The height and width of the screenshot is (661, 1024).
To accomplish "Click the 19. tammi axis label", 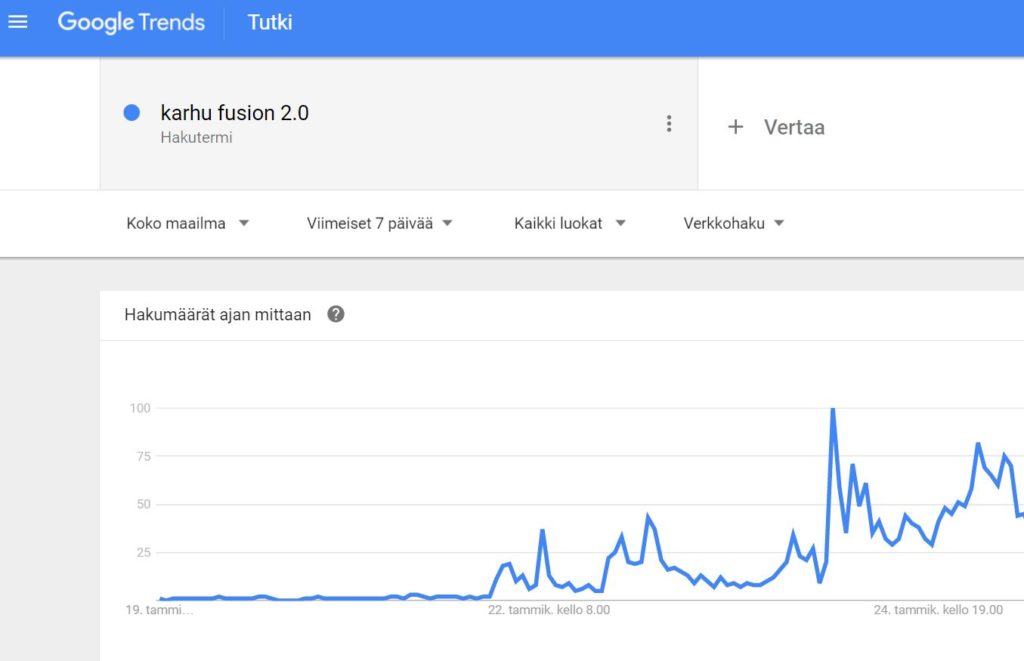I will [x=159, y=610].
